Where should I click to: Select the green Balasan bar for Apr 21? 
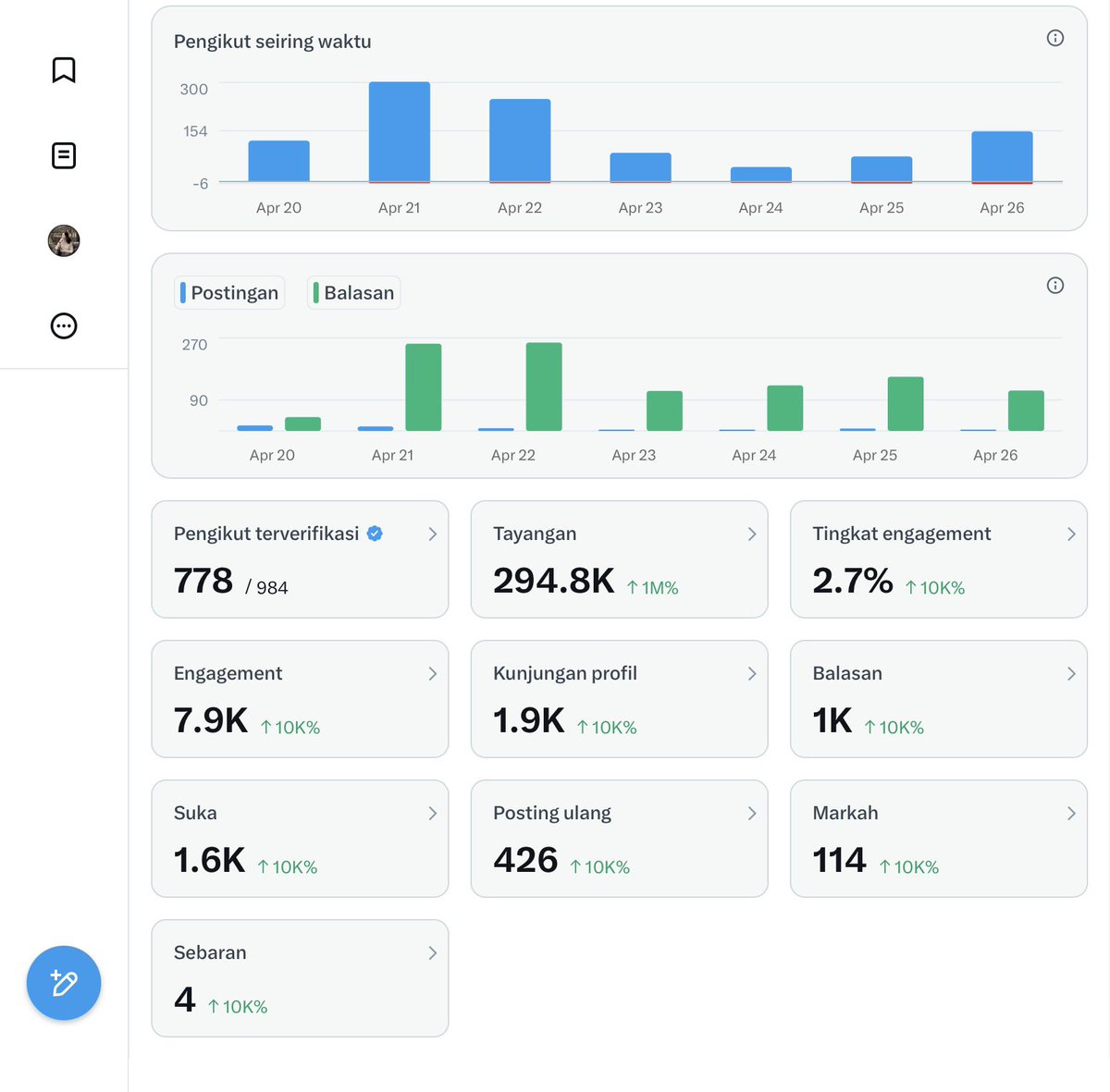[x=424, y=387]
